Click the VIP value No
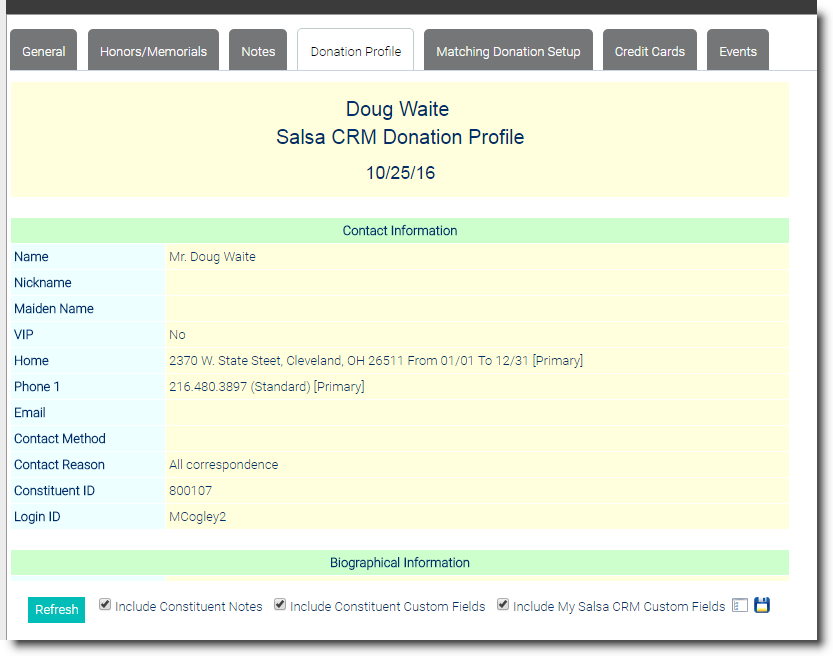This screenshot has height=656, width=833. click(x=177, y=335)
